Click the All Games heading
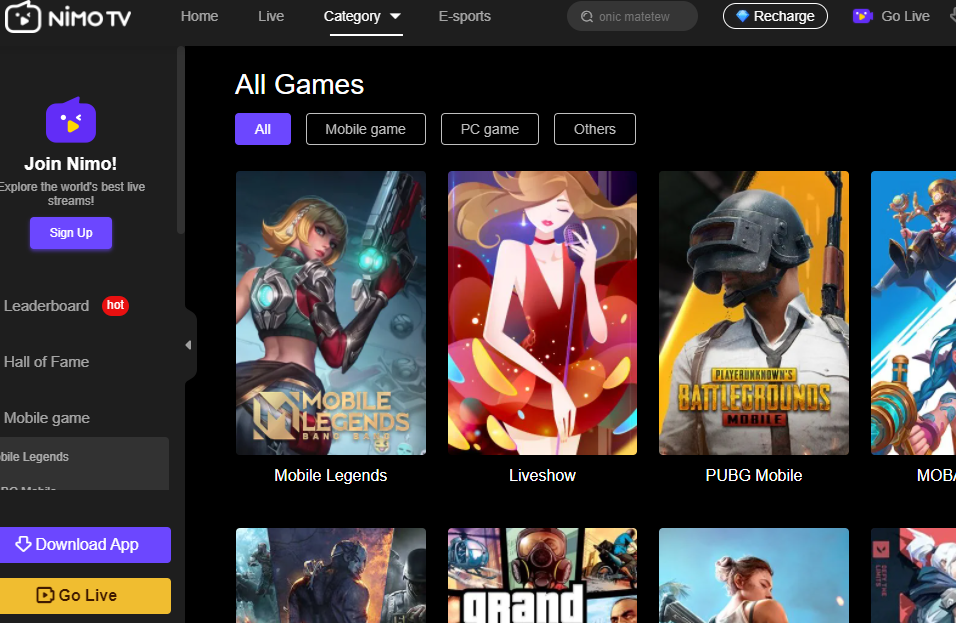This screenshot has width=956, height=623. click(x=299, y=84)
